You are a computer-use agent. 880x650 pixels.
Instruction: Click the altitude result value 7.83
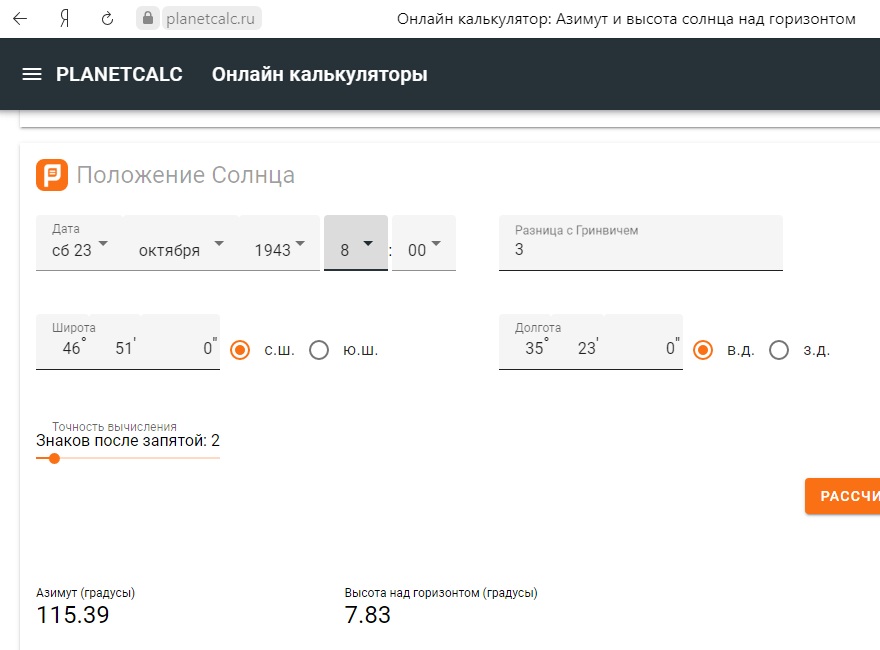(x=368, y=615)
